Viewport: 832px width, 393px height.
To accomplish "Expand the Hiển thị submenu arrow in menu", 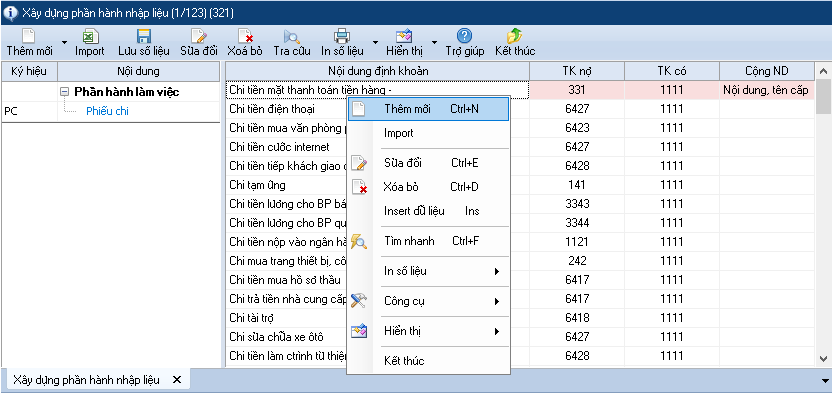I will point(497,331).
